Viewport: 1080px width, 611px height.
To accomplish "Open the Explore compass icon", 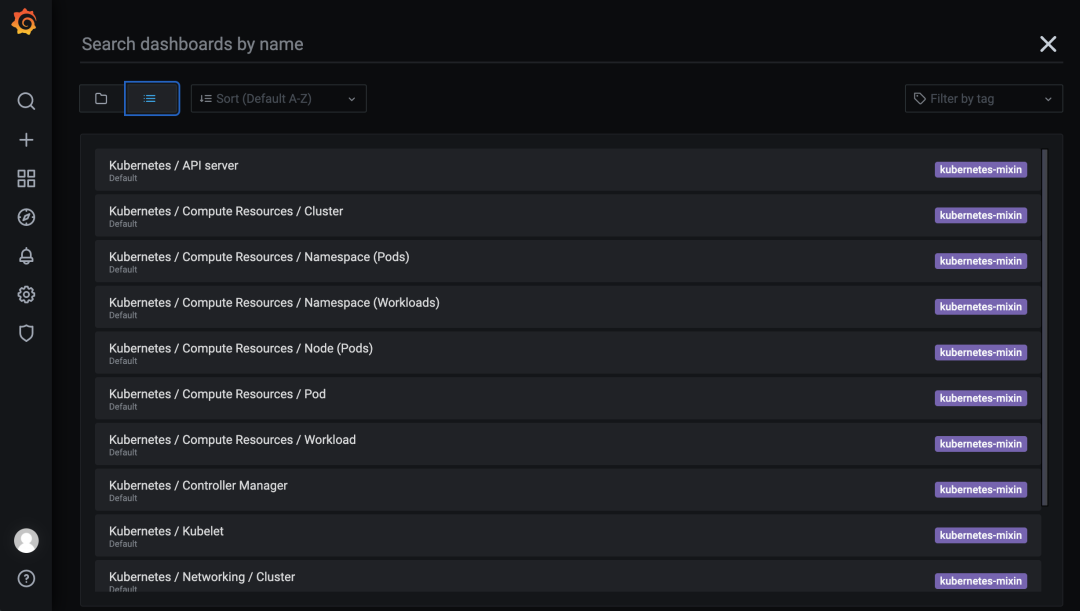I will click(x=26, y=217).
